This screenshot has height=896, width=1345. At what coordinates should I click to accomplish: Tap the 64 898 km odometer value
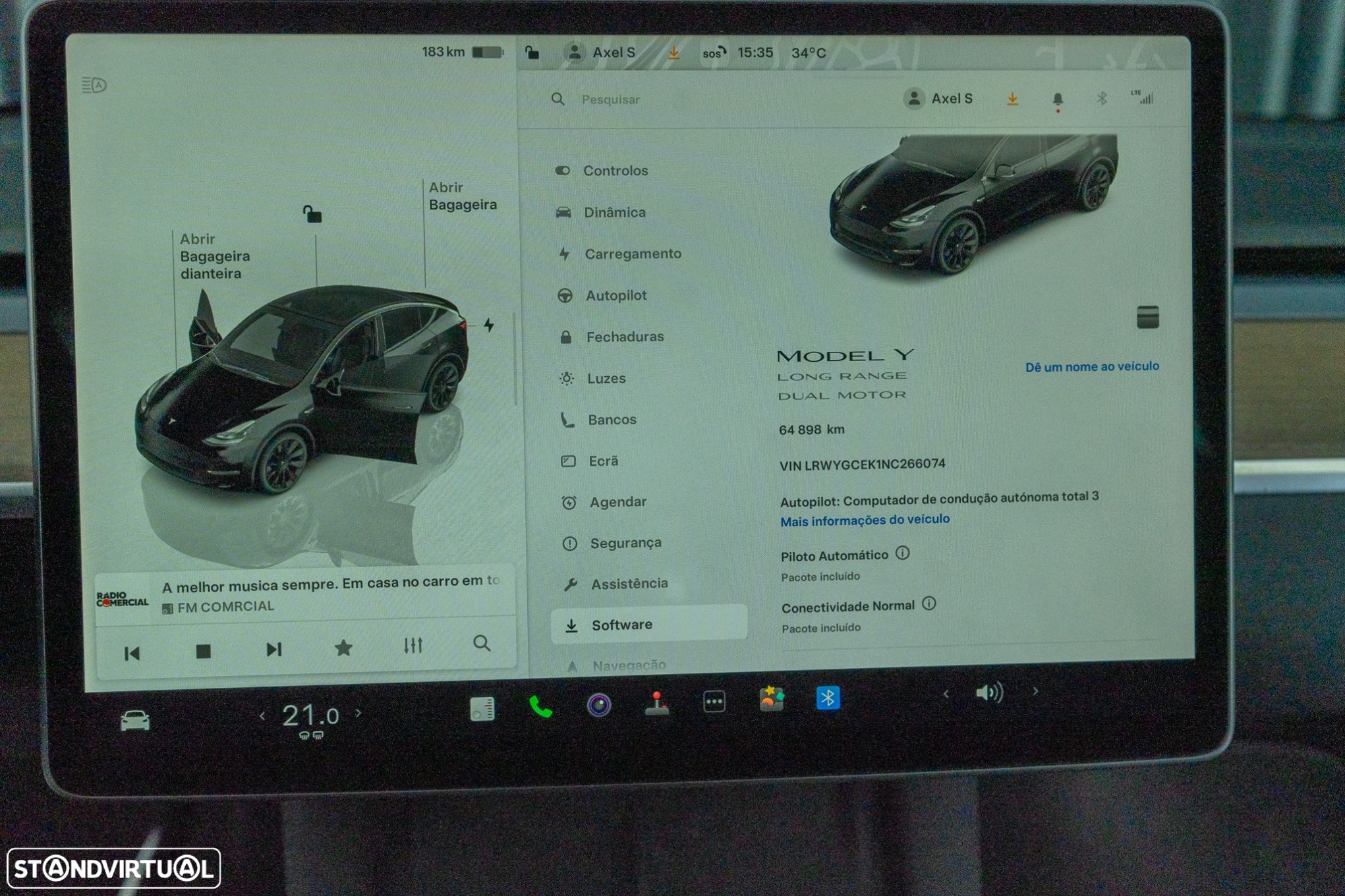(811, 430)
